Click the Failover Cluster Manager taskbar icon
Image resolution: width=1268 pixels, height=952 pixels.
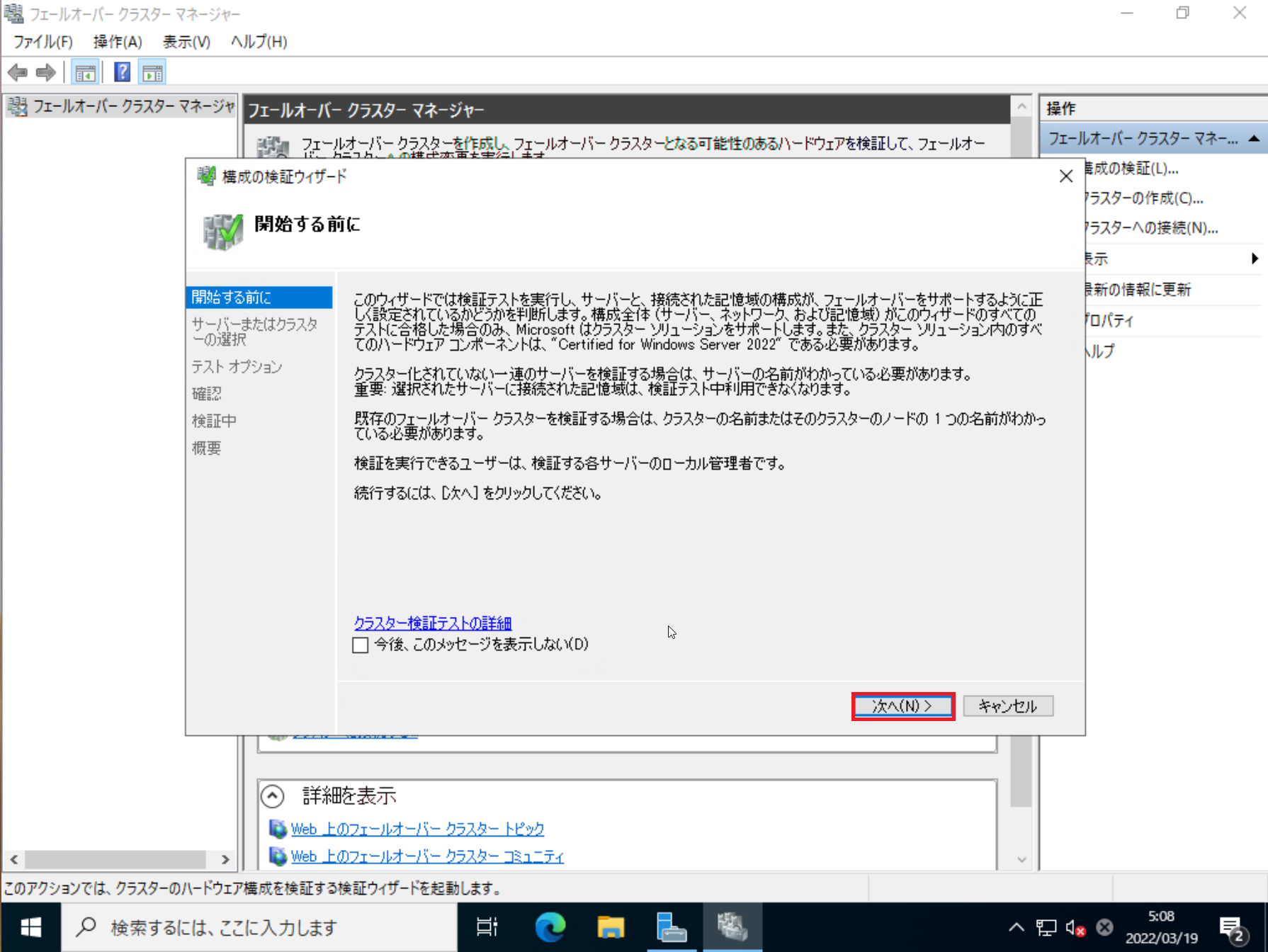(x=732, y=926)
